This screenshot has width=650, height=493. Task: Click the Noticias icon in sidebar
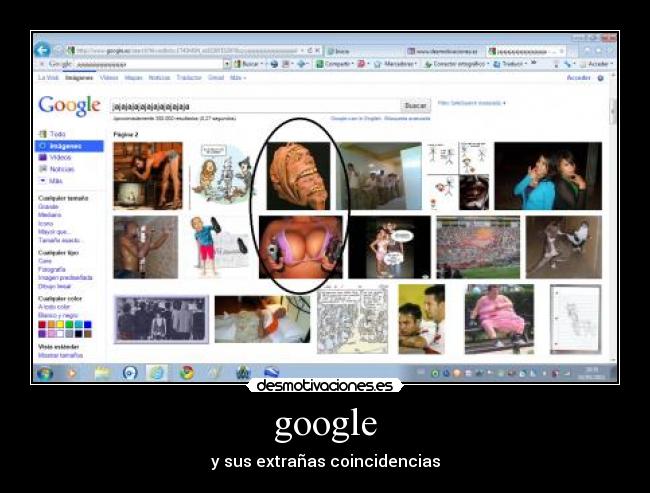42,169
